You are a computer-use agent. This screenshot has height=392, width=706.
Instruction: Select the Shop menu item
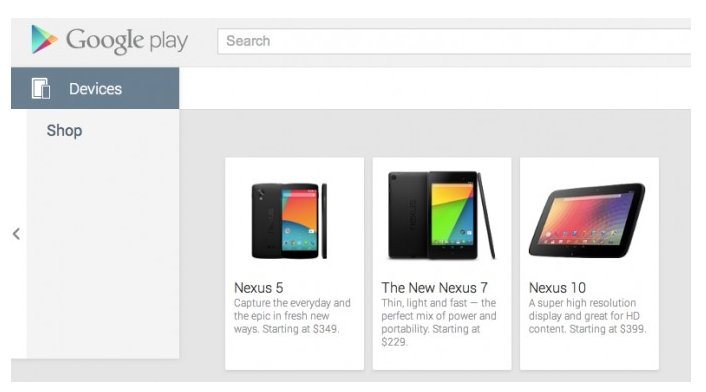(64, 131)
